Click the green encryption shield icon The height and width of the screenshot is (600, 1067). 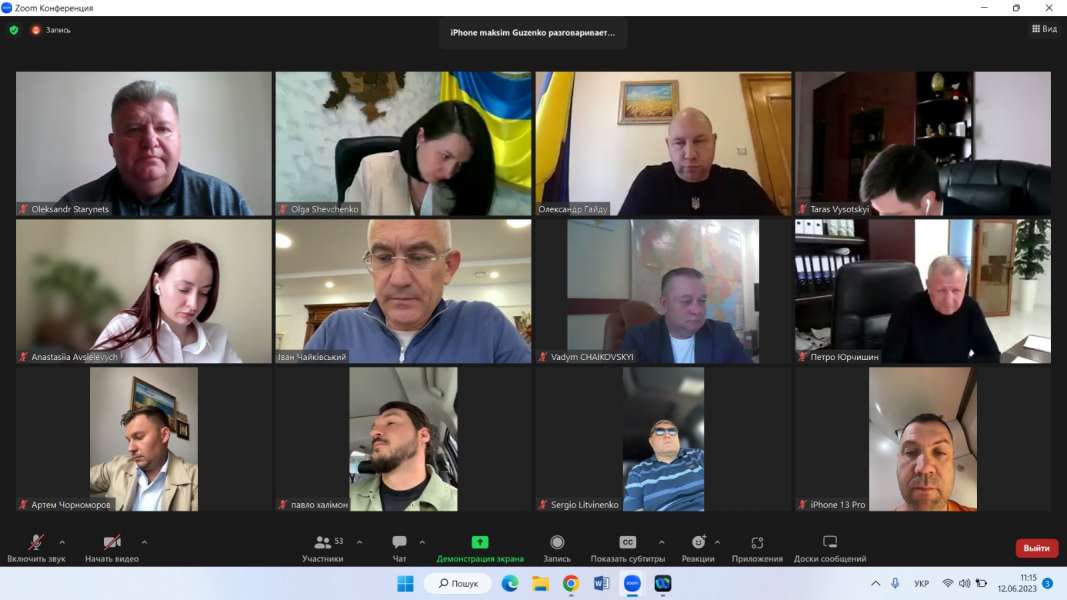(14, 30)
